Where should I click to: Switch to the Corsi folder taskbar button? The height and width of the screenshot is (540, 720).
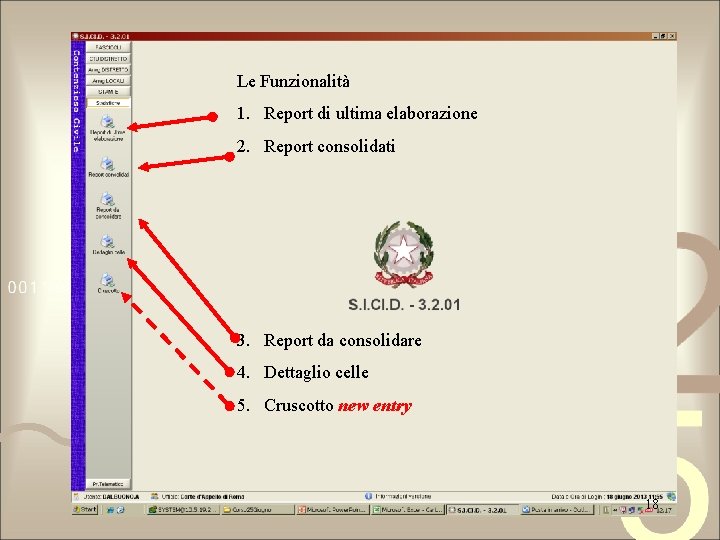pyautogui.click(x=258, y=510)
